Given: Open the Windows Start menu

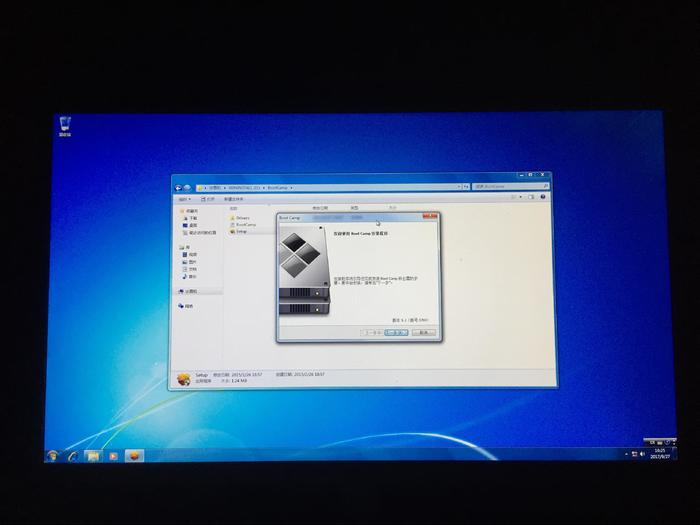Looking at the screenshot, I should coord(53,456).
